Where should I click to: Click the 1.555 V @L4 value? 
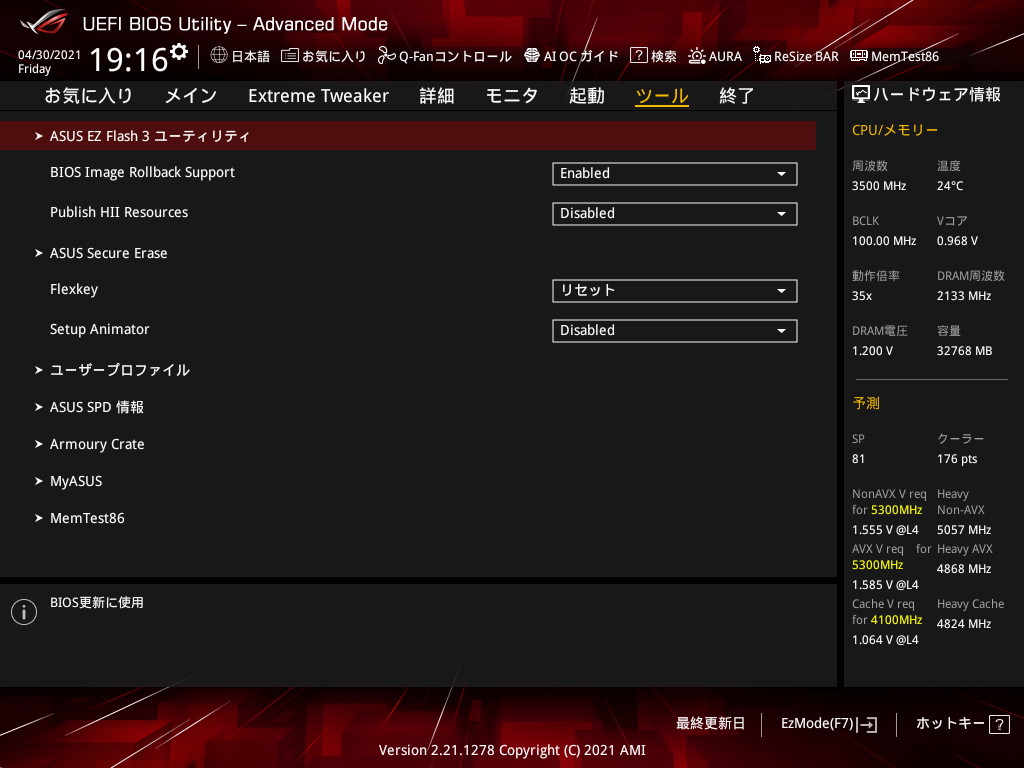click(x=885, y=530)
